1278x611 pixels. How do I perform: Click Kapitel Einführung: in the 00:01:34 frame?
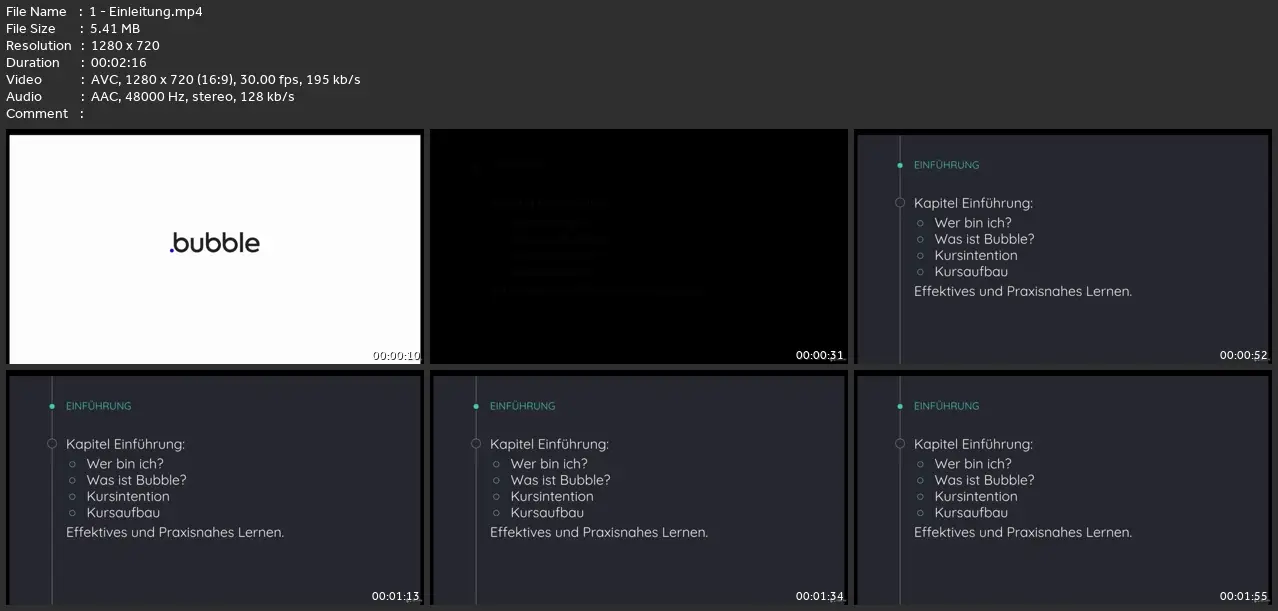click(549, 444)
